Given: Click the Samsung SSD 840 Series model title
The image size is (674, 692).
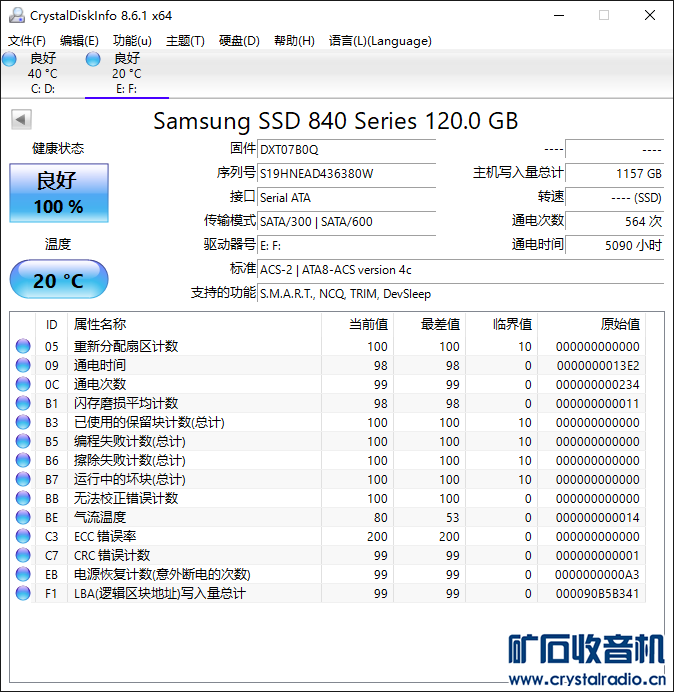Looking at the screenshot, I should [335, 121].
